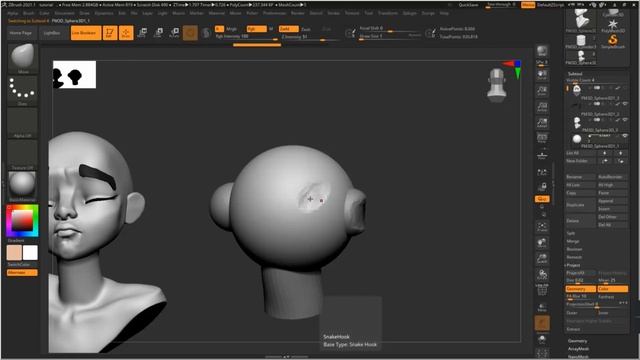
Task: Select the Rotate transform icon
Action: click(x=174, y=33)
